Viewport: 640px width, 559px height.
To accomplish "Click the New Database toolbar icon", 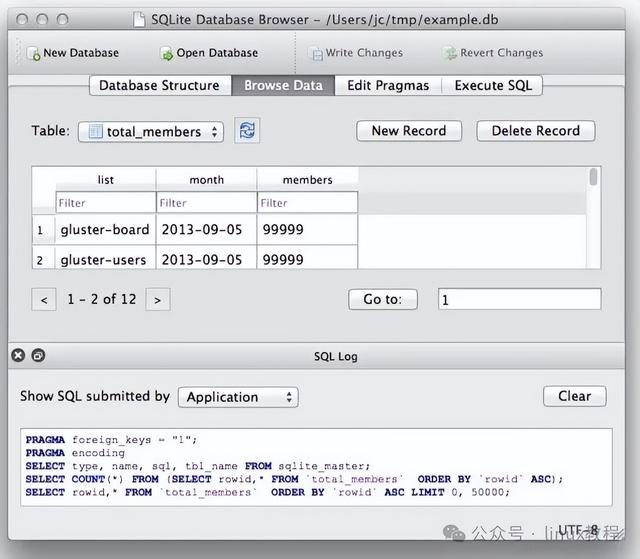I will coord(33,53).
